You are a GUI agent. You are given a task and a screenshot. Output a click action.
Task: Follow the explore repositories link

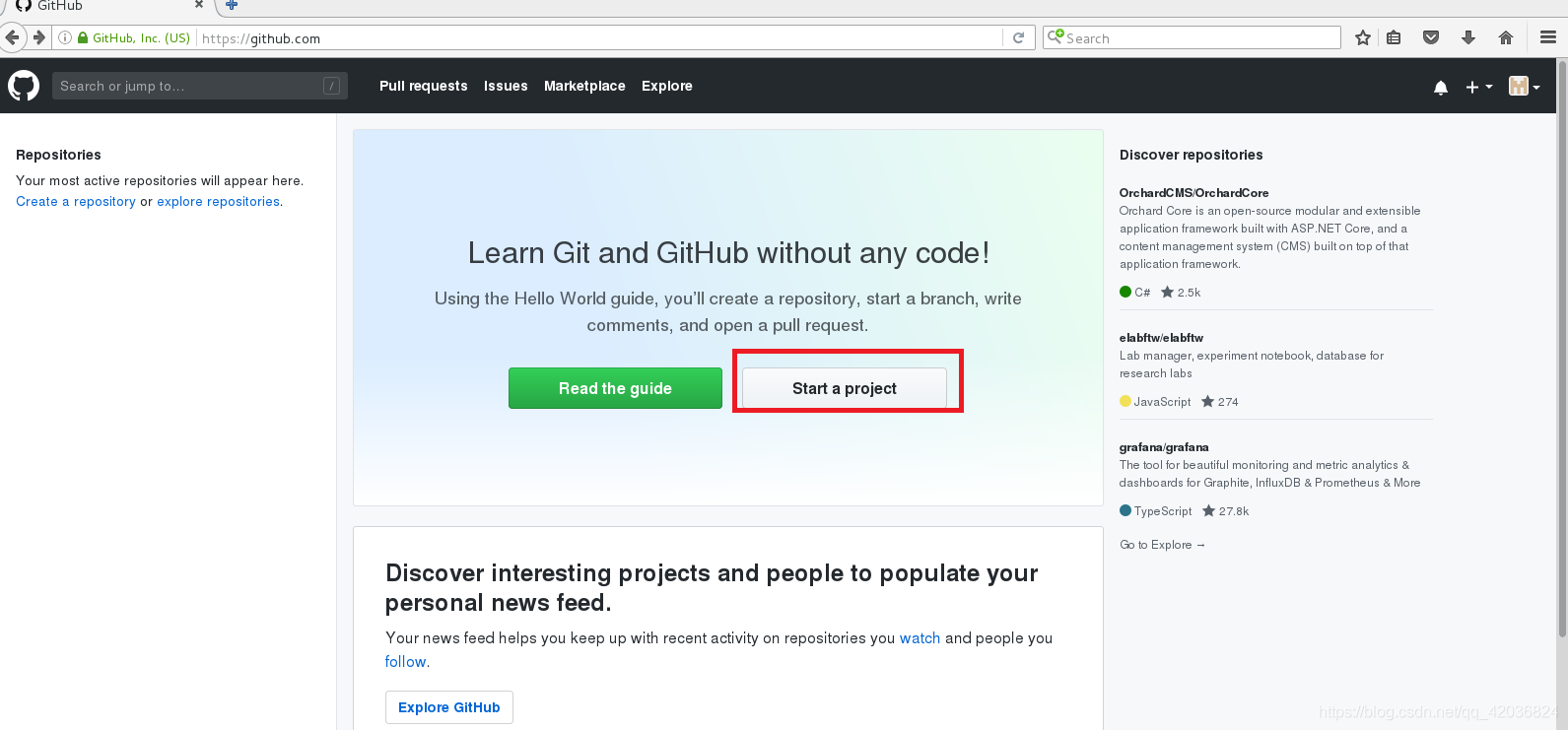(219, 201)
